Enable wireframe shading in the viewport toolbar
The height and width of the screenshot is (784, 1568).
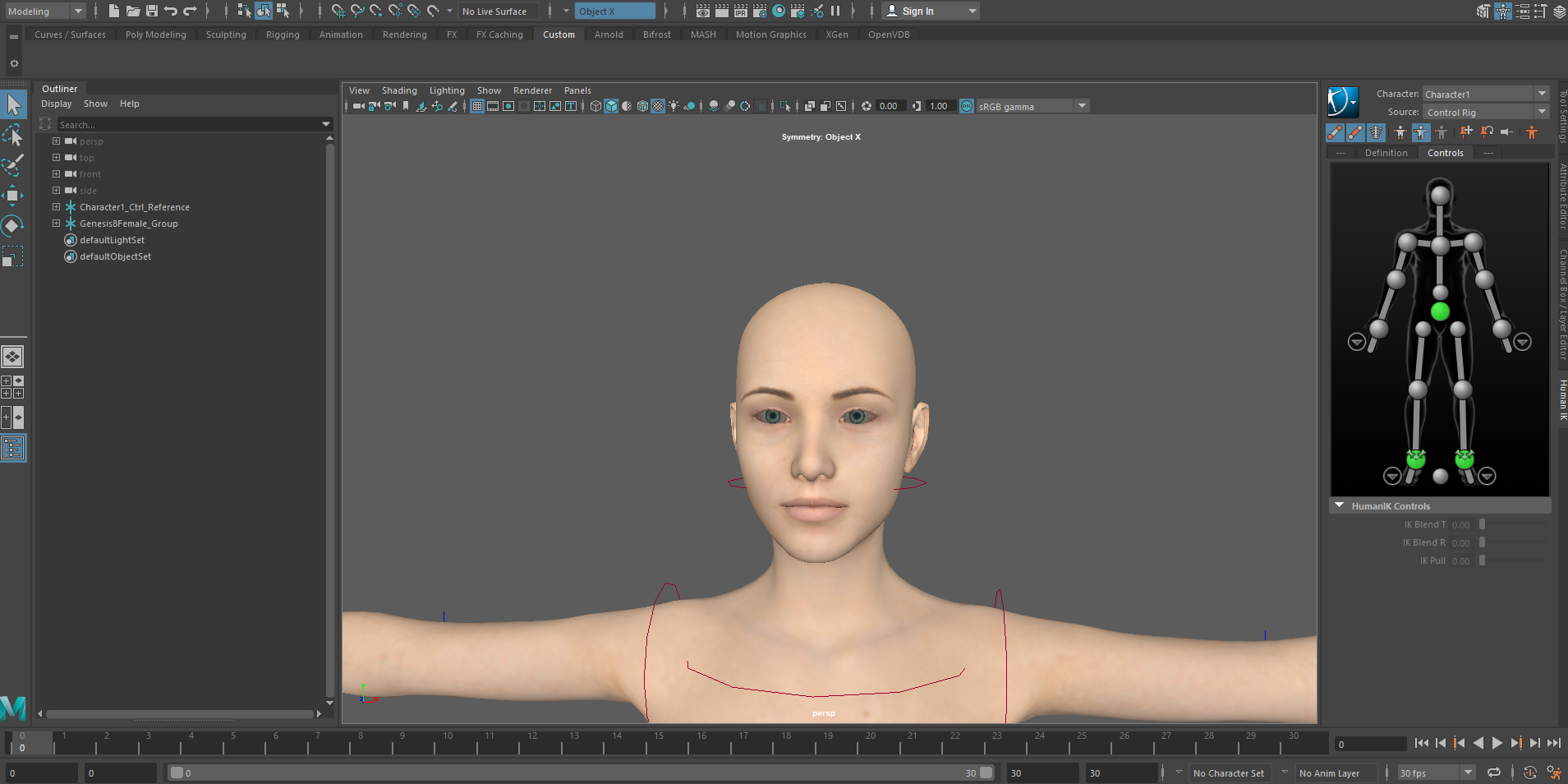pos(596,106)
